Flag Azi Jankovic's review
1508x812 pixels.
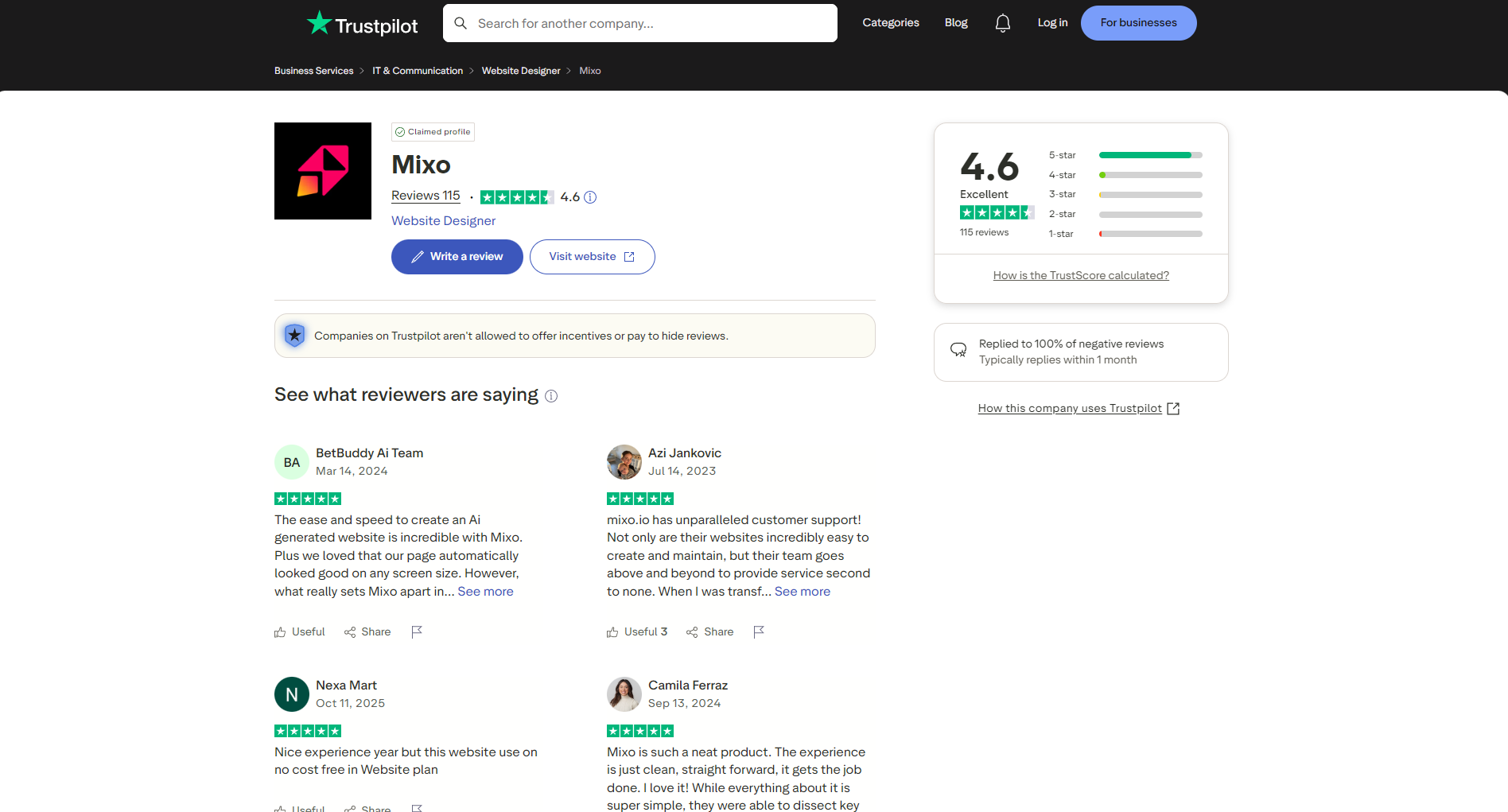758,631
